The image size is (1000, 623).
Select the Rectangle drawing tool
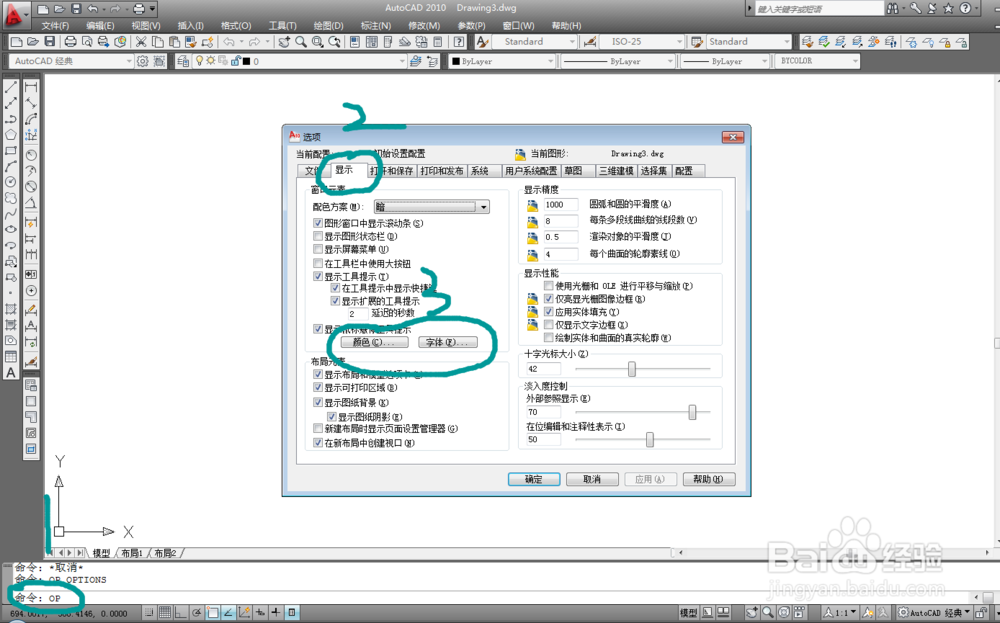point(11,150)
